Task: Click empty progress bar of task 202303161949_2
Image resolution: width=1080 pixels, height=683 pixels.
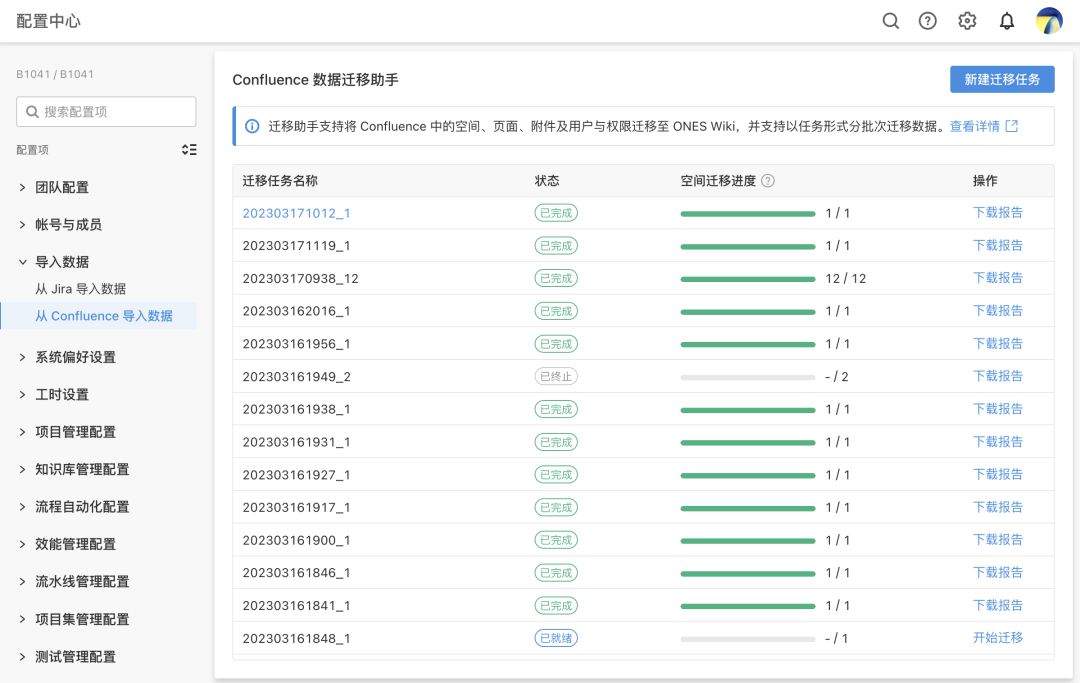Action: pos(747,377)
